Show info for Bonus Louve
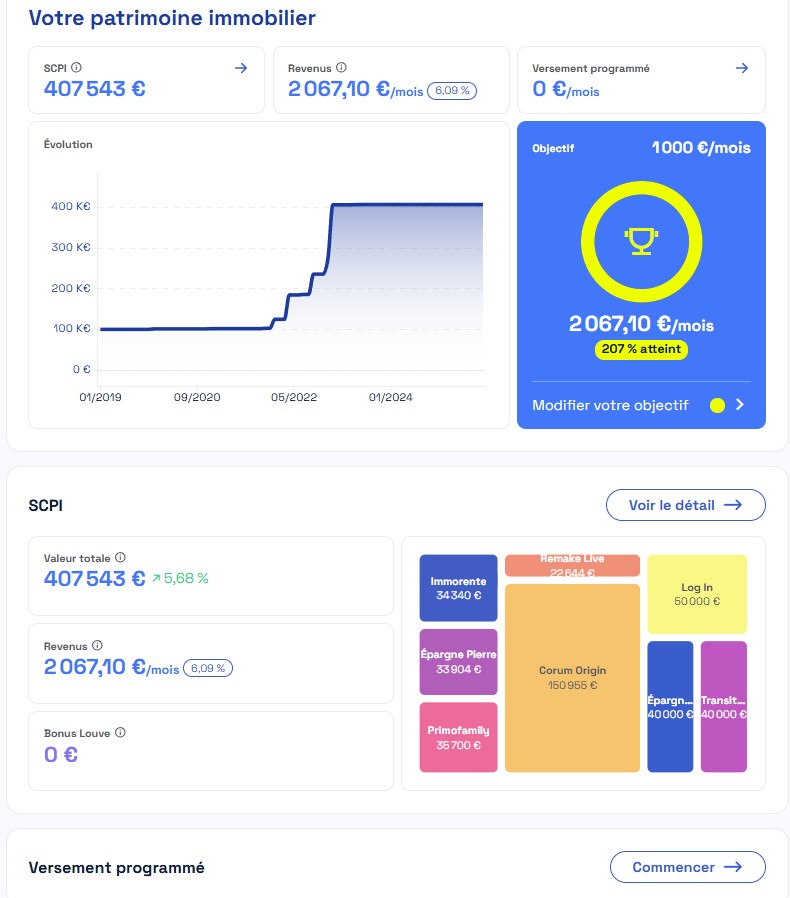Viewport: 790px width, 898px height. (x=120, y=732)
